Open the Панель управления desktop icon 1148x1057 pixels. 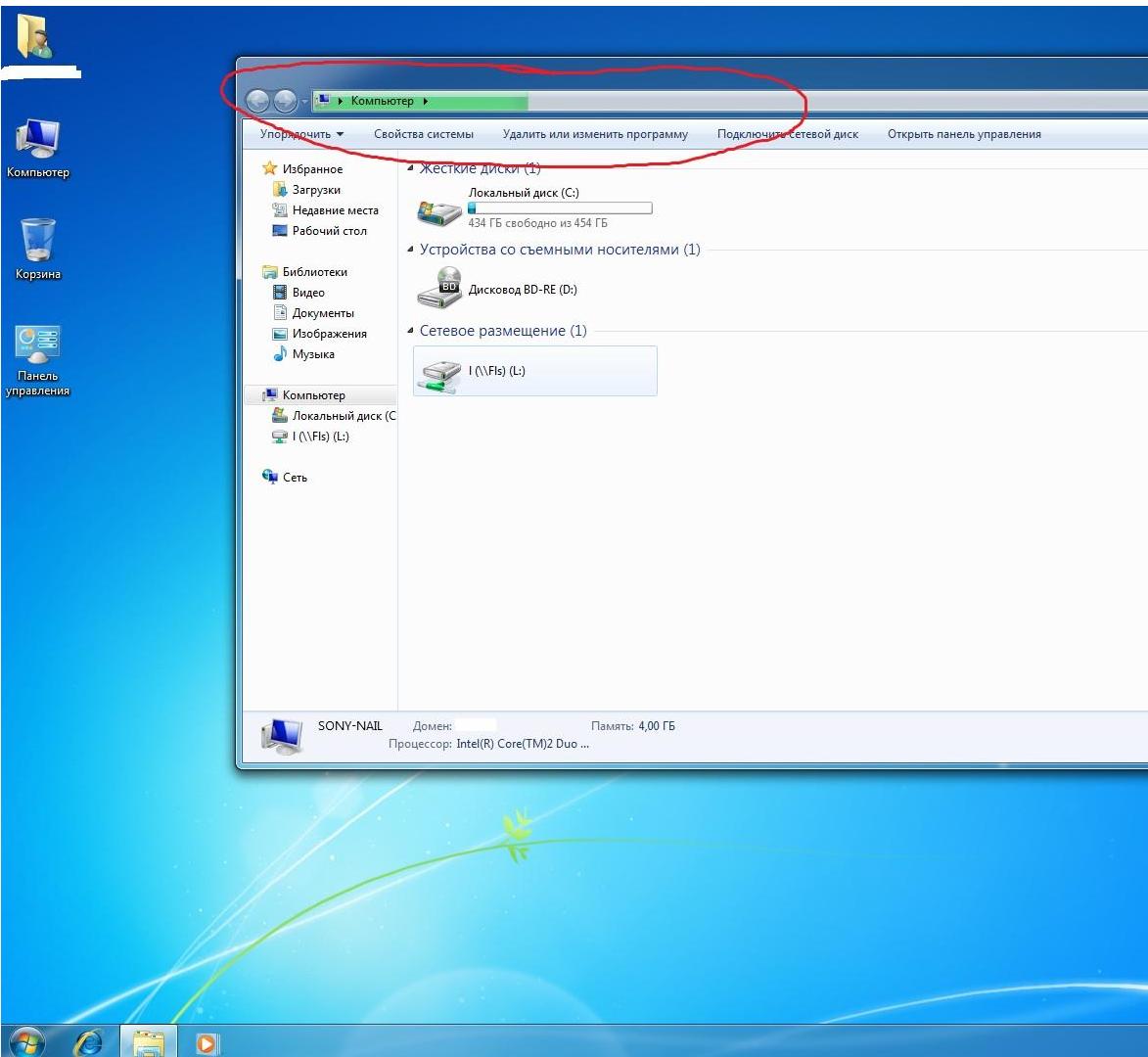(37, 345)
